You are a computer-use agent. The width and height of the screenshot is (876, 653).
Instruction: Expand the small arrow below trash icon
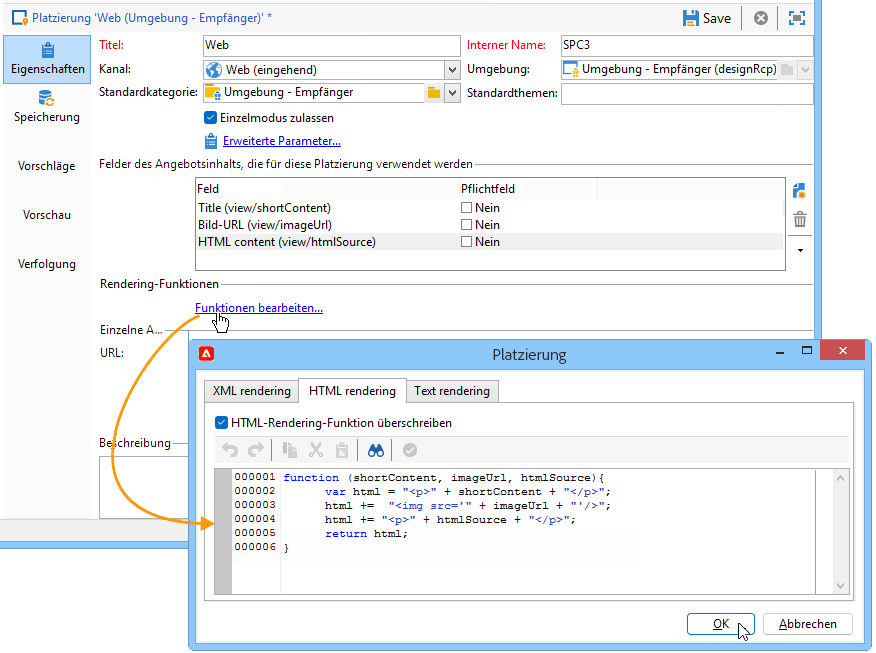click(801, 250)
